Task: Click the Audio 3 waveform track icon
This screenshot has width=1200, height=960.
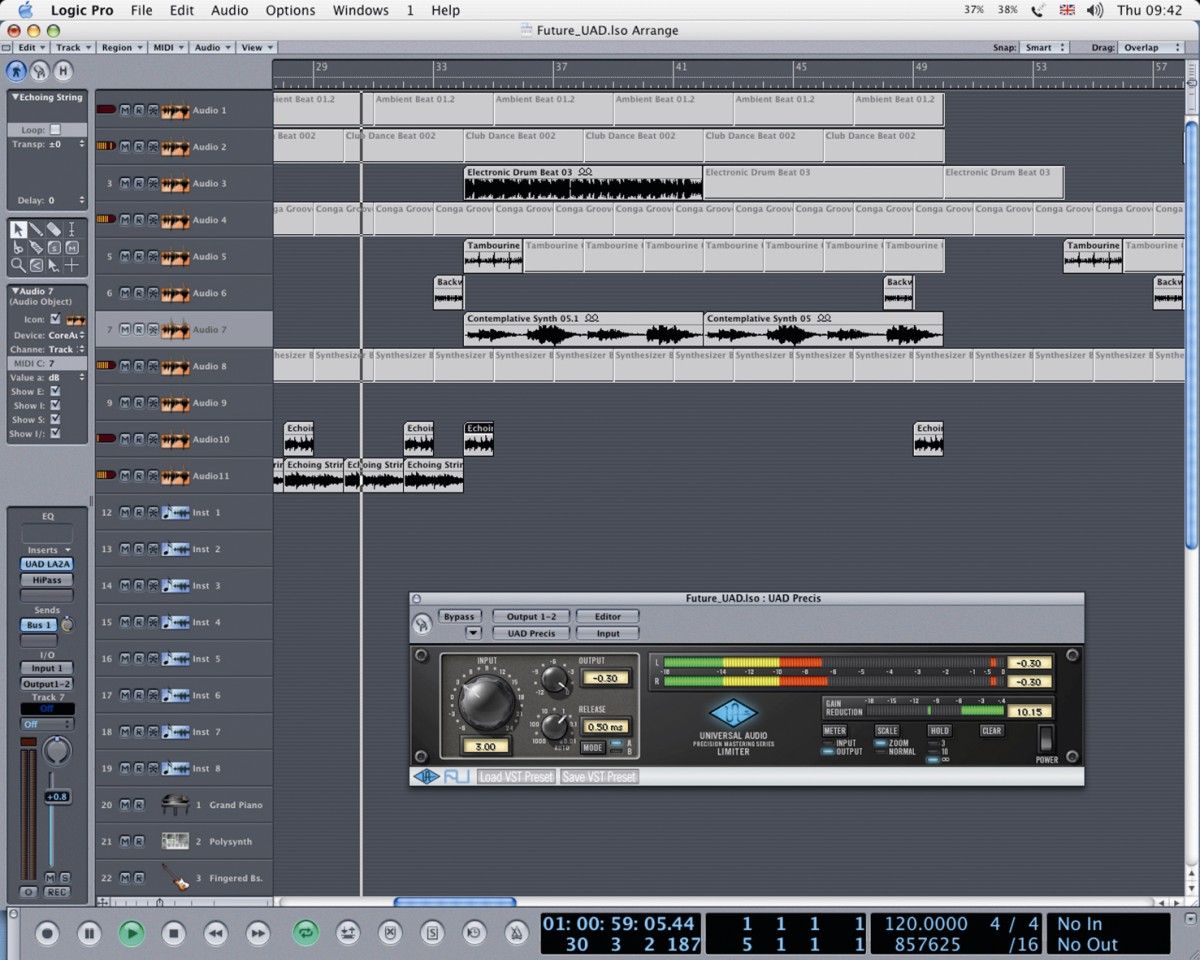Action: 175,184
